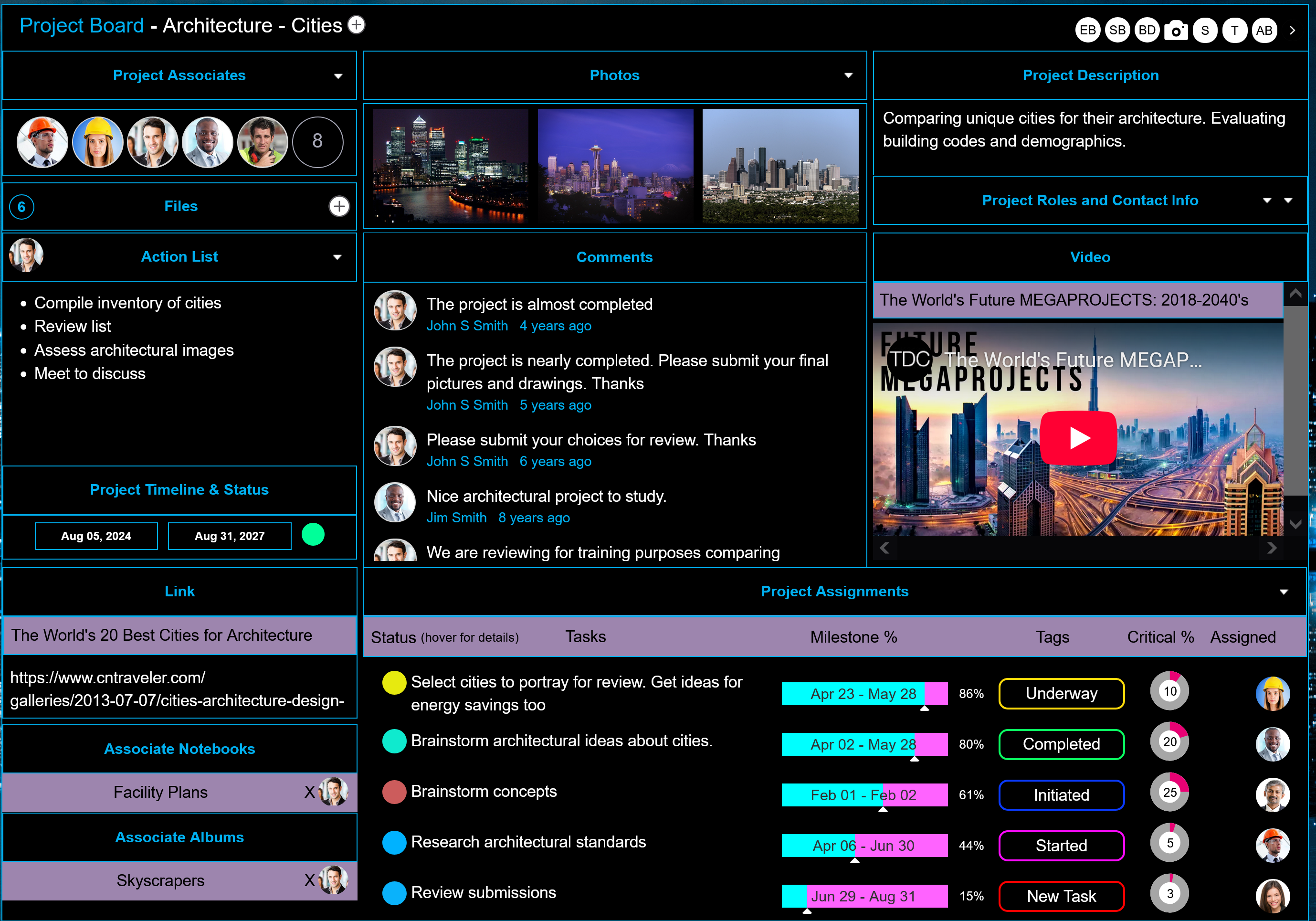Expand the Project Assignments dropdown
The image size is (1316, 921).
[1284, 592]
